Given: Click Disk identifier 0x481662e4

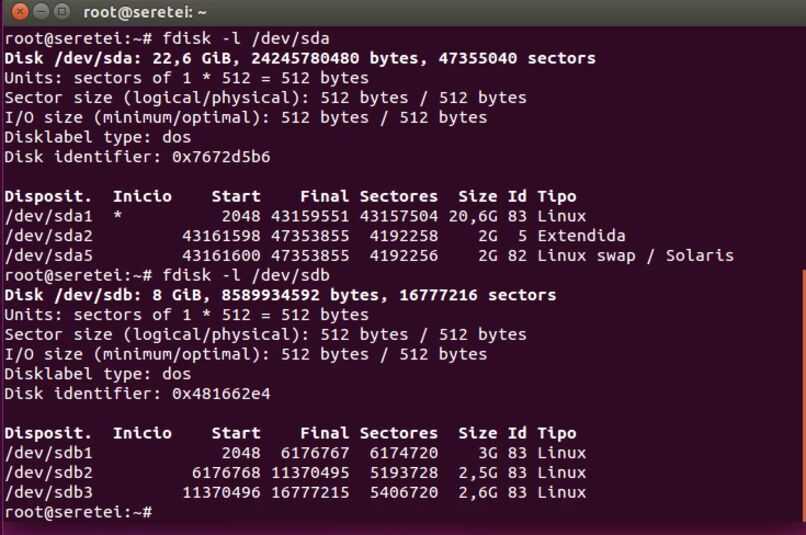Looking at the screenshot, I should coord(137,394).
